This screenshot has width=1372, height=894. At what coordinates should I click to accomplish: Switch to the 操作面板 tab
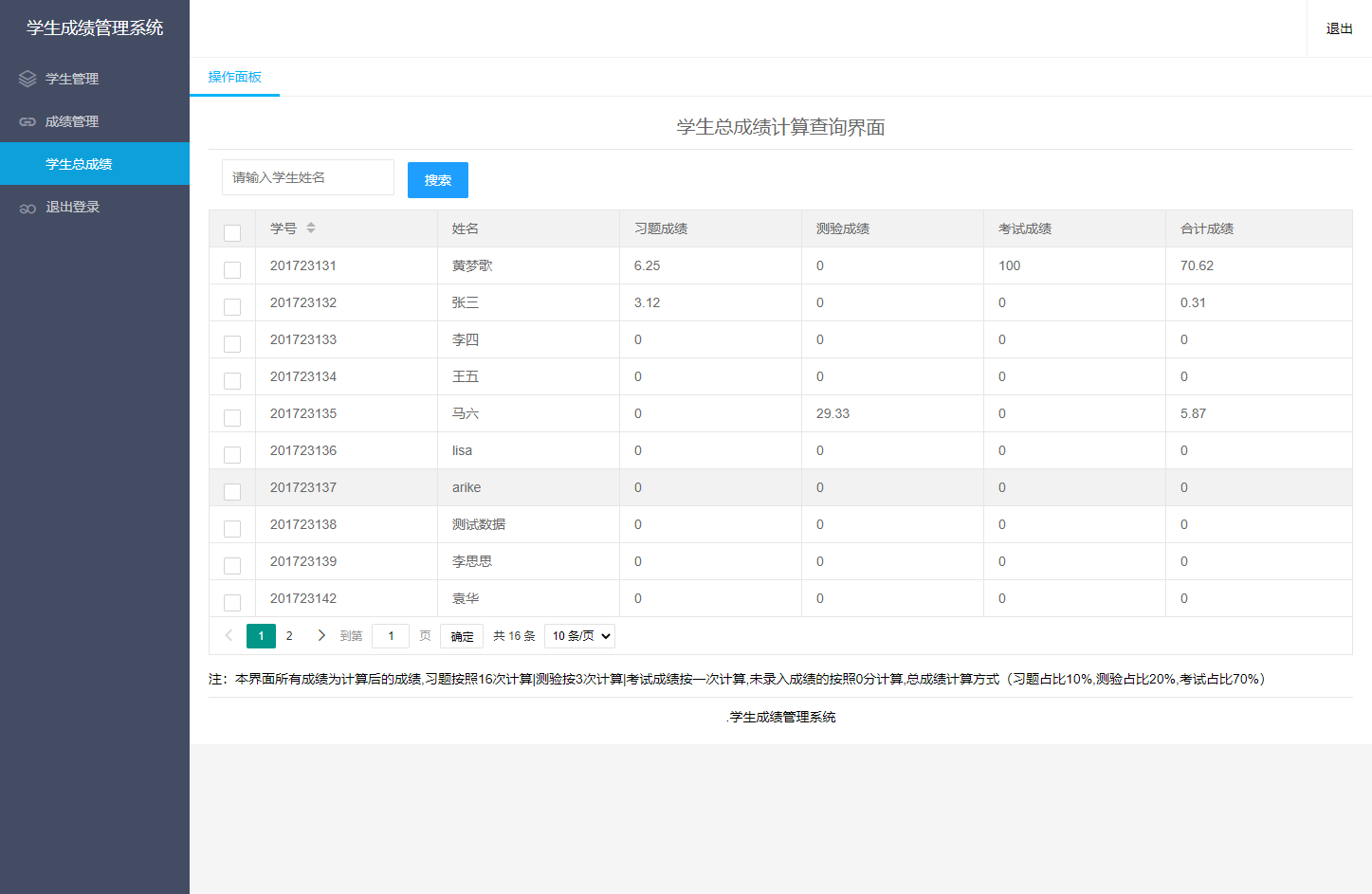234,77
